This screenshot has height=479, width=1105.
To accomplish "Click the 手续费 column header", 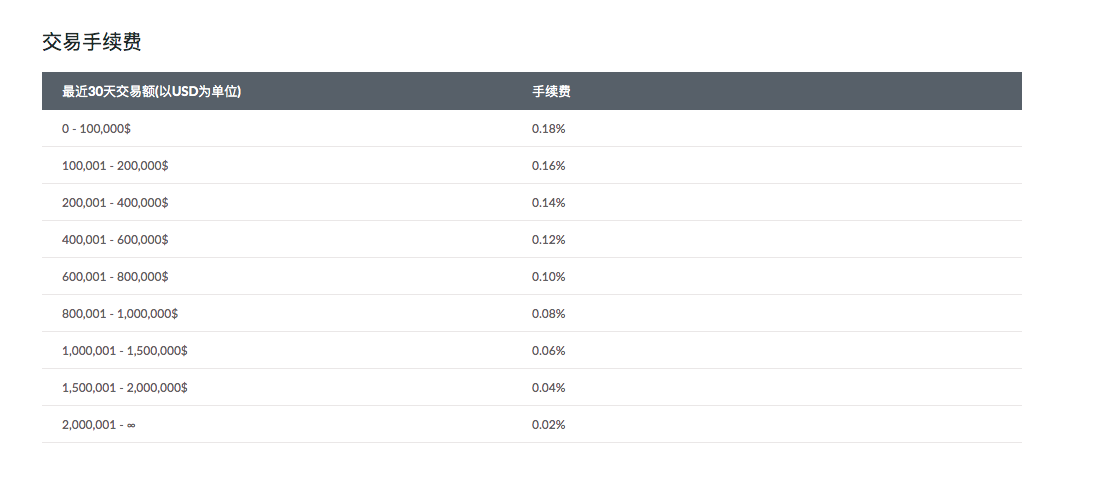I will pos(551,91).
